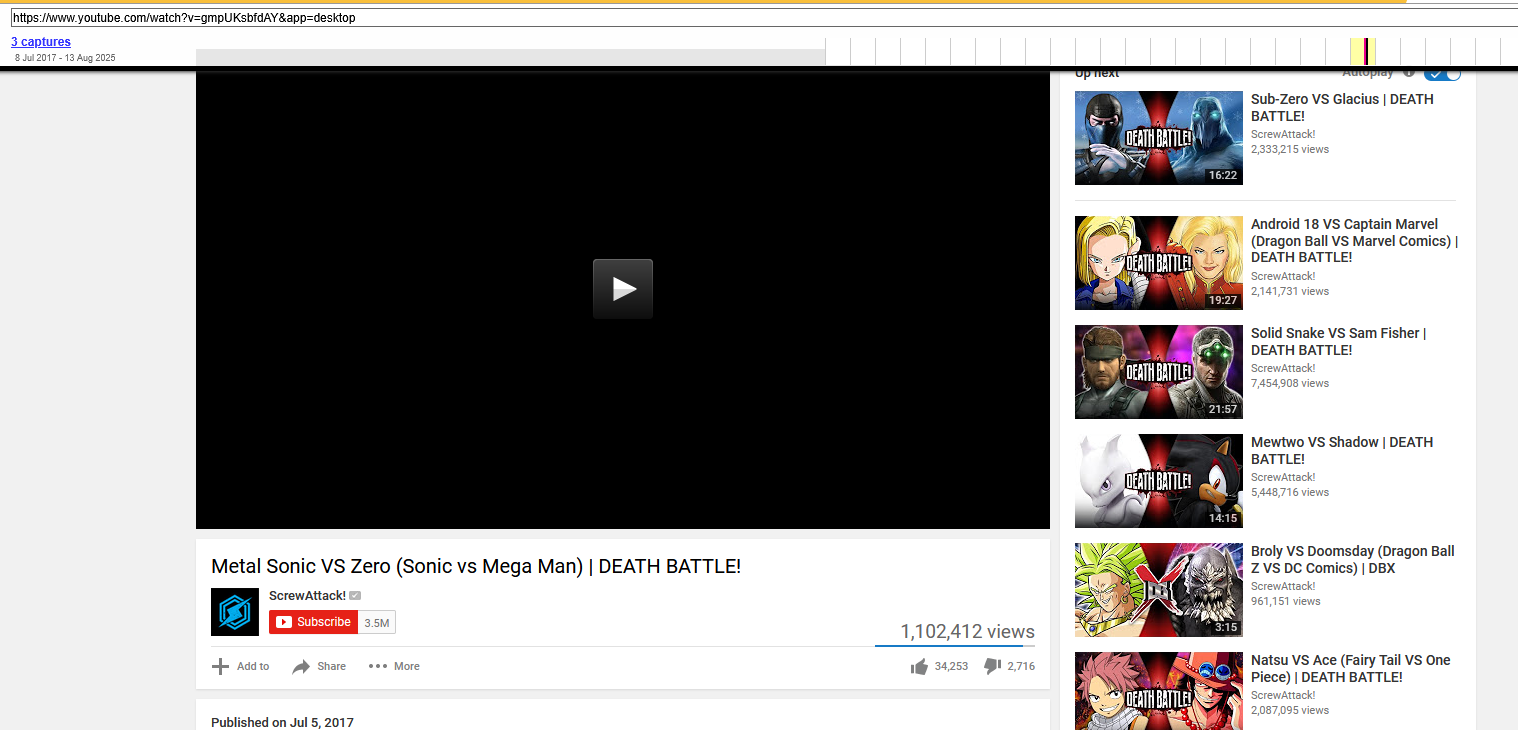Click the Add to plus icon
Viewport: 1518px width, 730px height.
tap(220, 666)
